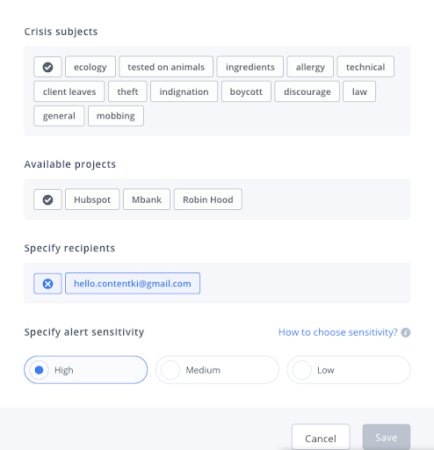This screenshot has width=434, height=450.
Task: Choose Low alert sensitivity
Action: [x=348, y=370]
